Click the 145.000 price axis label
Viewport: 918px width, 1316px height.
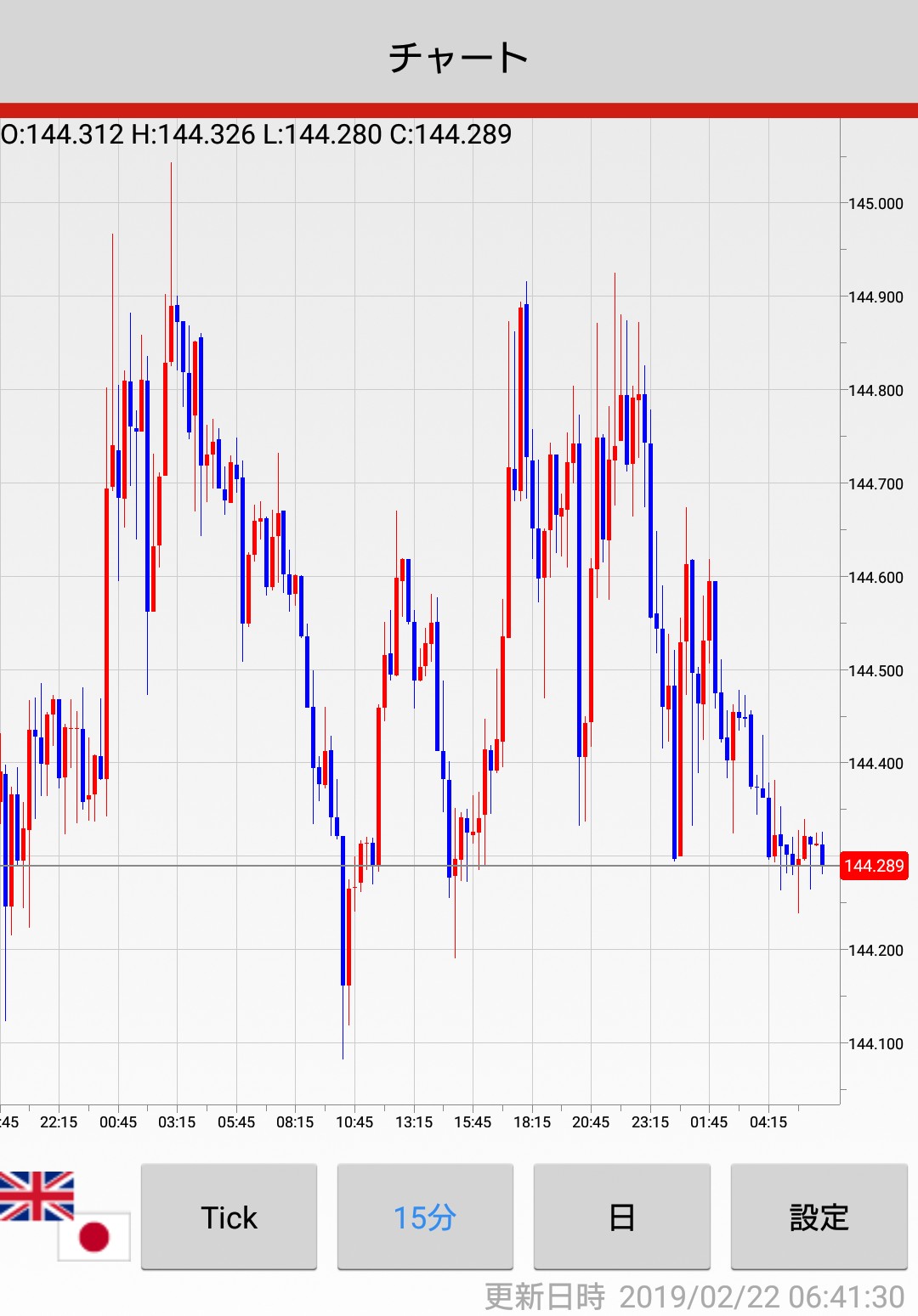pyautogui.click(x=875, y=204)
